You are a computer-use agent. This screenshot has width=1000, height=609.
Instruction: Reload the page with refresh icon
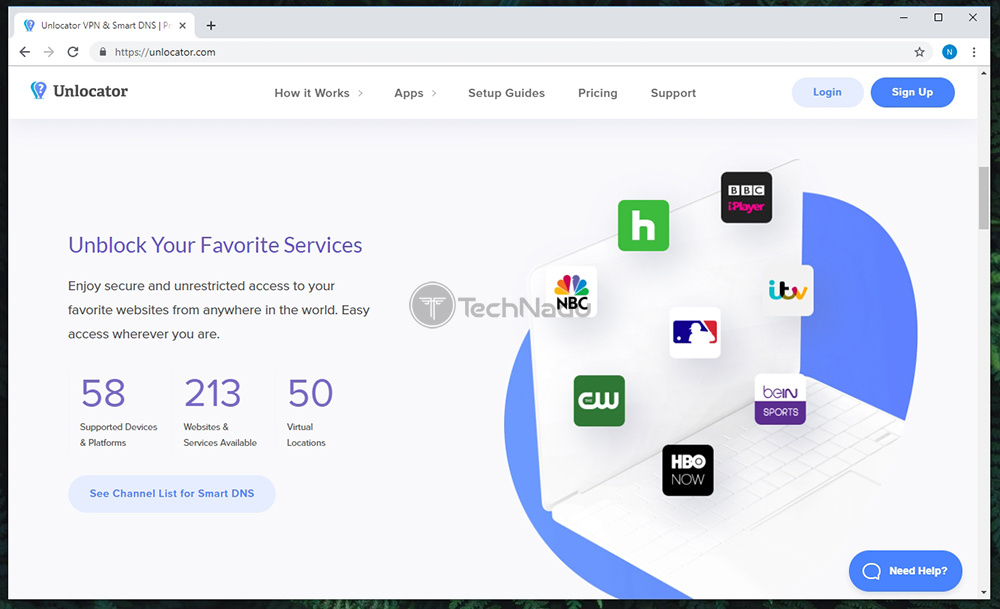tap(73, 52)
